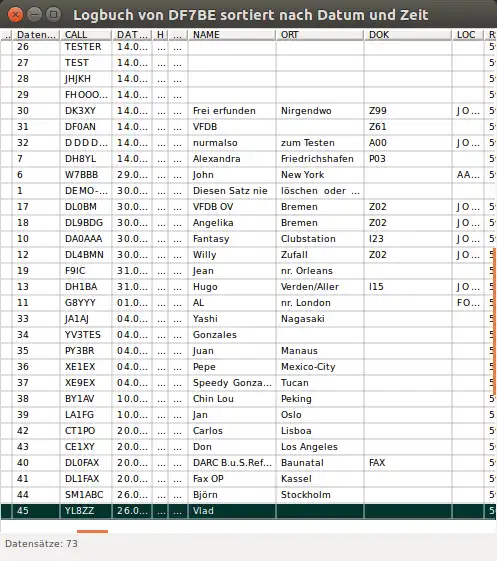The image size is (497, 561).
Task: Select the DL0FAX Baunatal entry
Action: [x=248, y=463]
